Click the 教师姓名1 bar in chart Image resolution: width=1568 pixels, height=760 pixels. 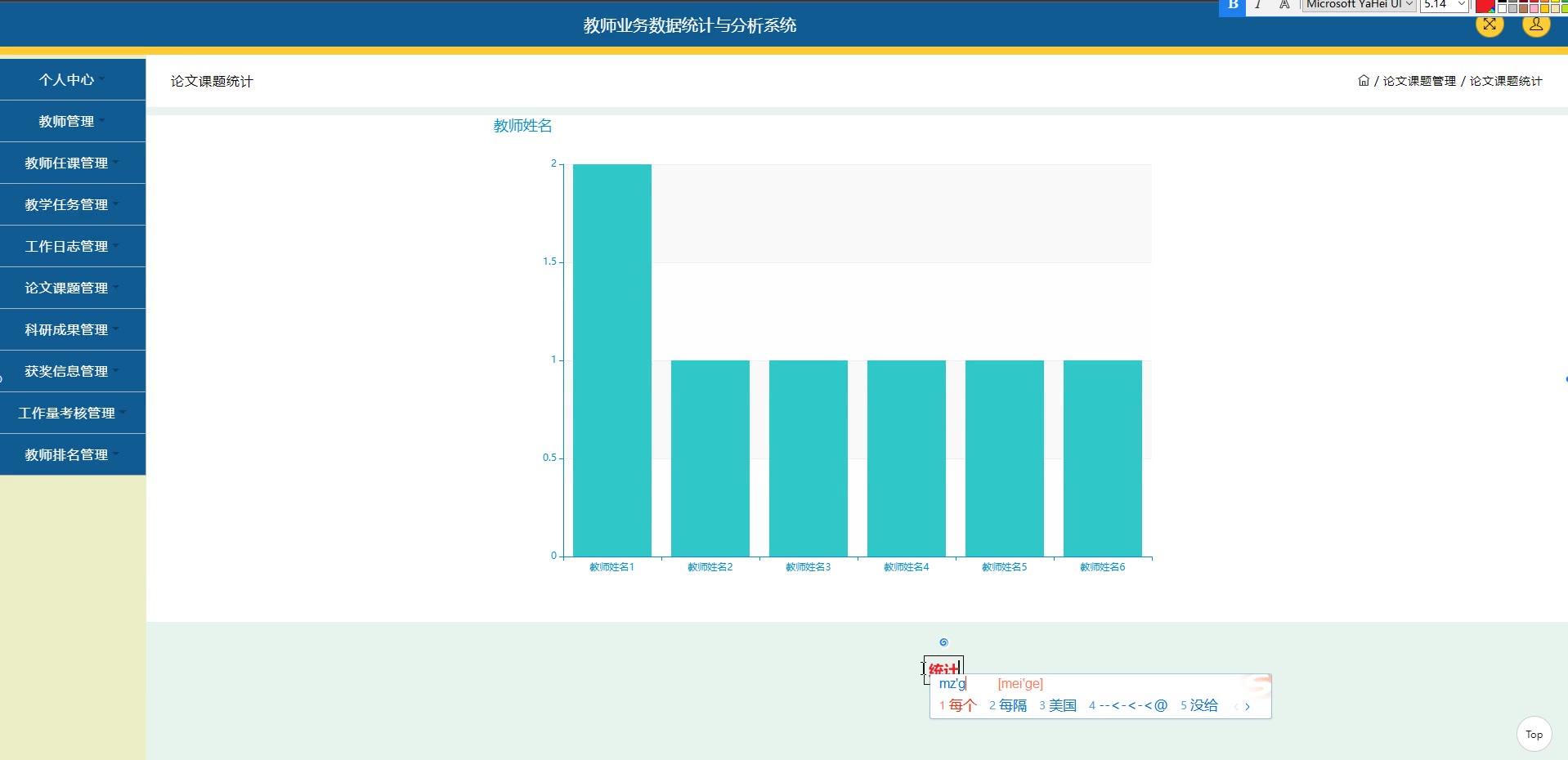point(612,360)
